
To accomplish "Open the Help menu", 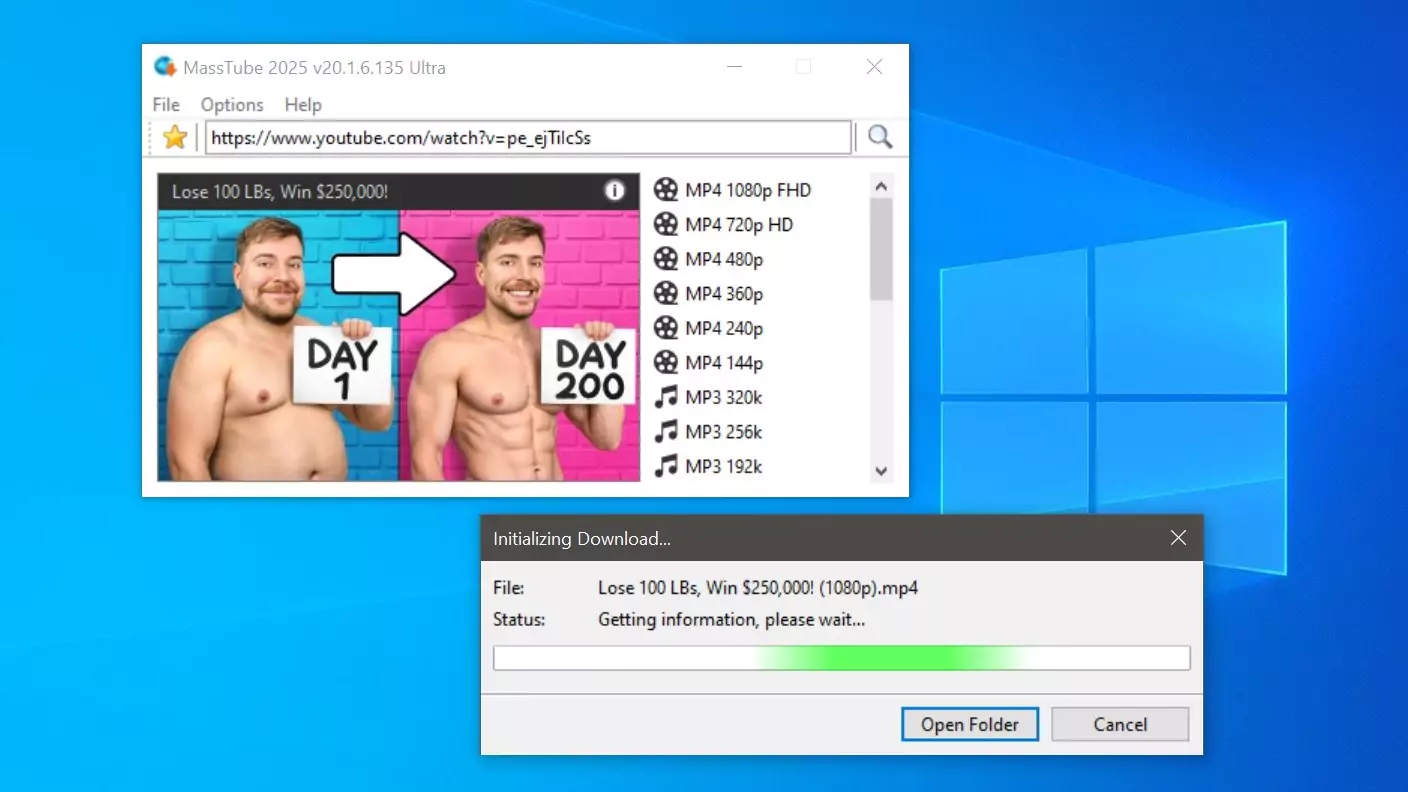I will 303,104.
